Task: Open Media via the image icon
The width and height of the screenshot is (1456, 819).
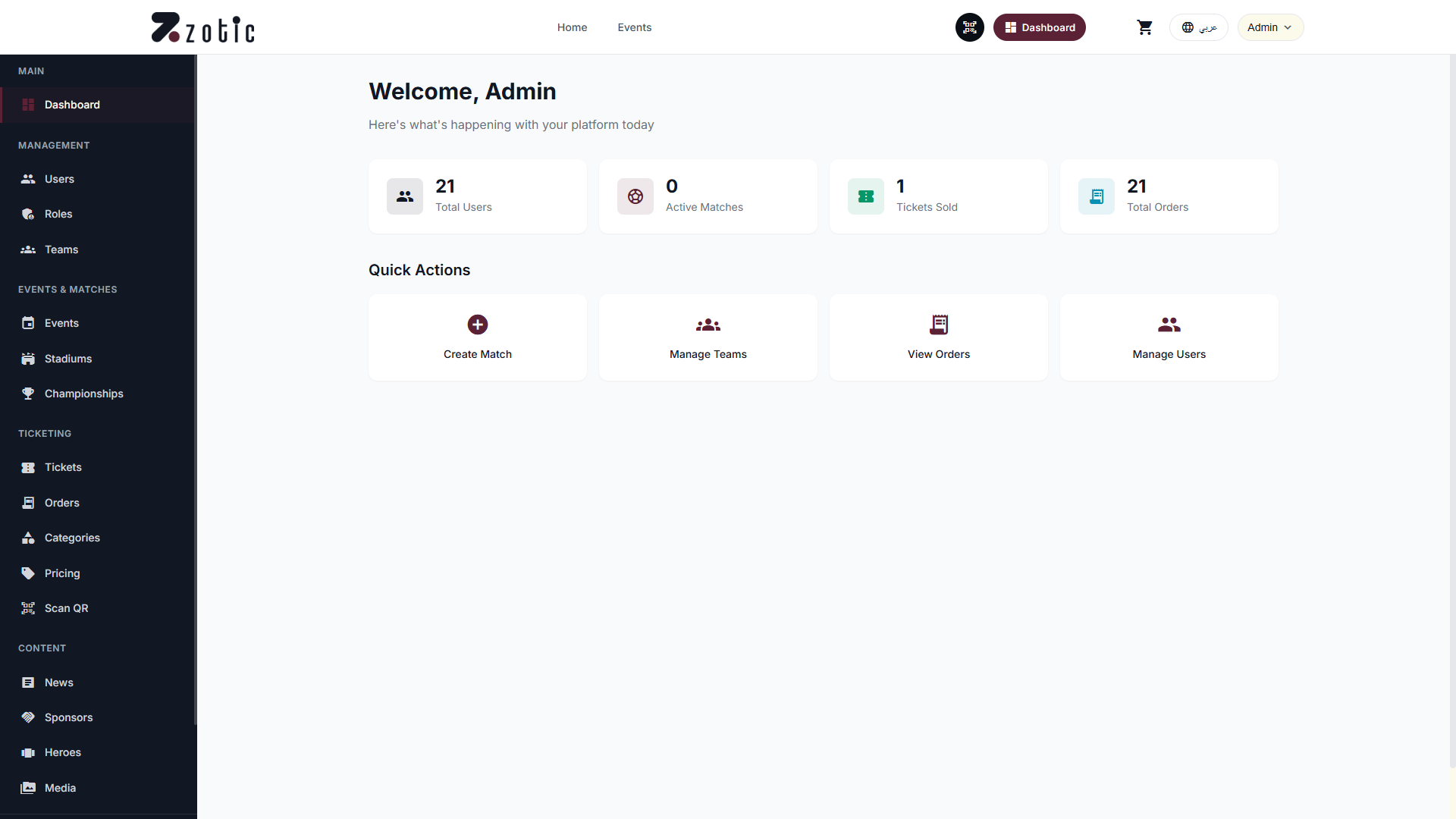Action: tap(28, 788)
